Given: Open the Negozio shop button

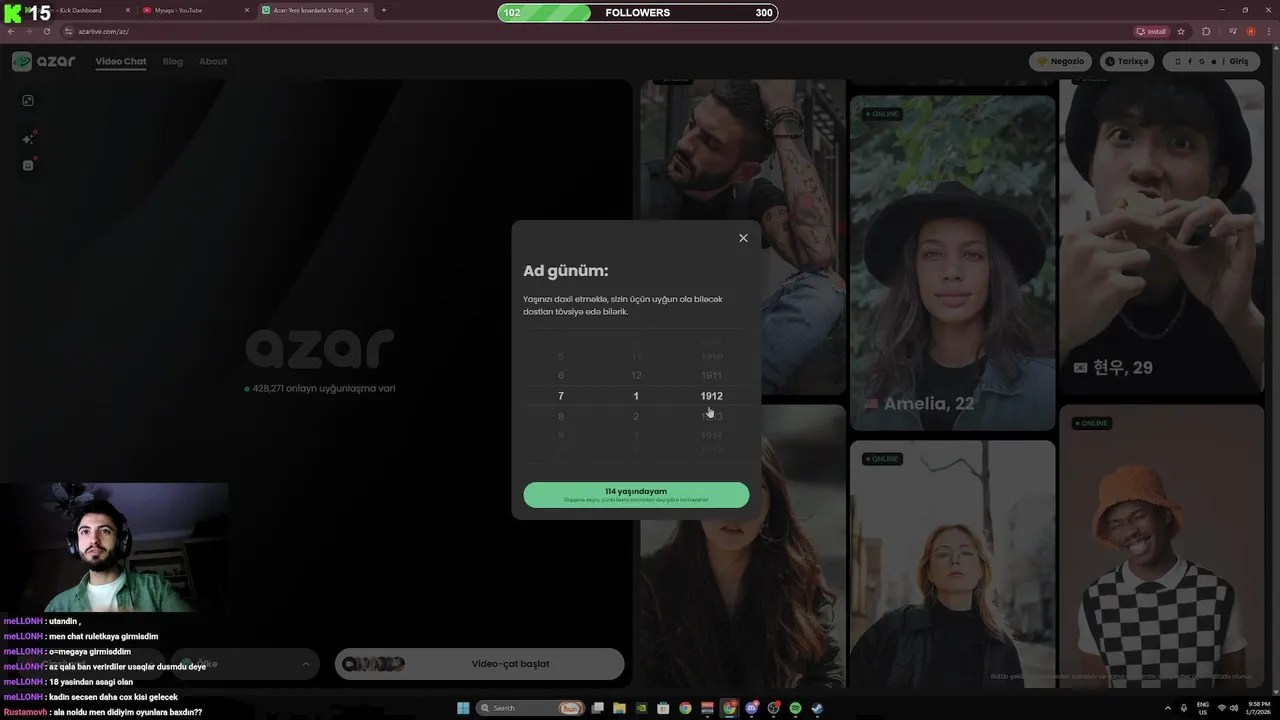Looking at the screenshot, I should [1060, 61].
